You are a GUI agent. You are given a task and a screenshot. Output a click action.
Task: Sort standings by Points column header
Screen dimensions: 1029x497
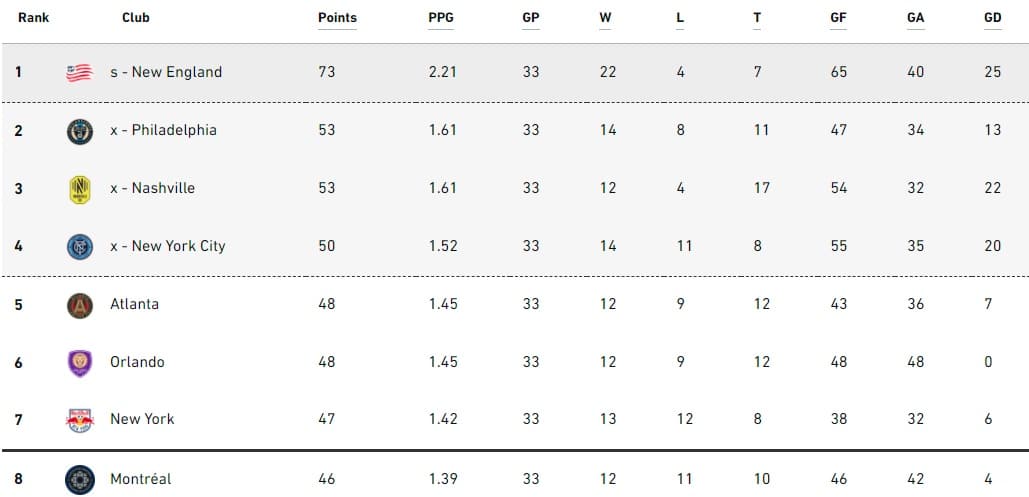pyautogui.click(x=337, y=18)
